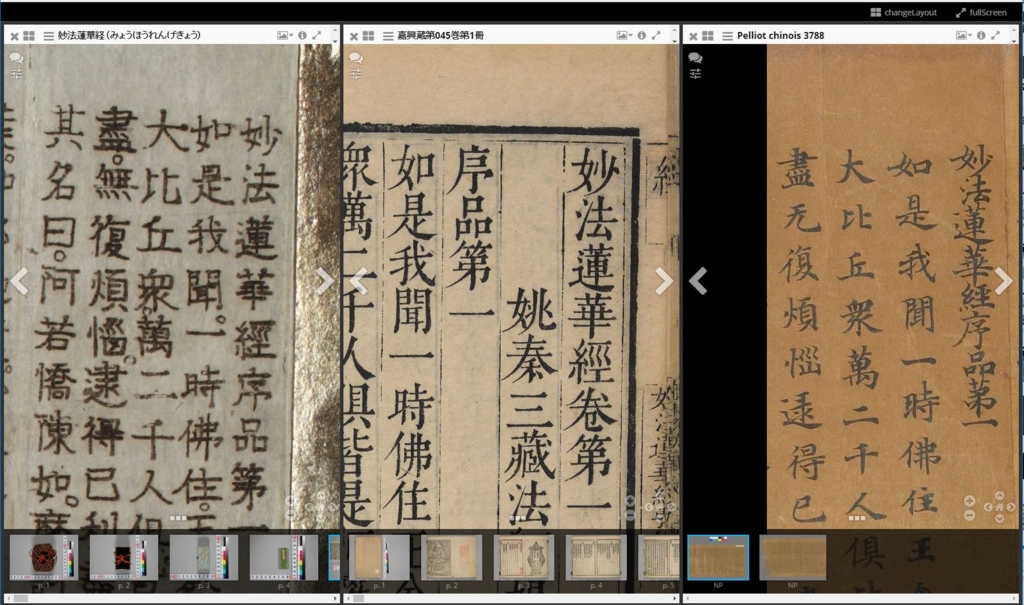Go to next page in 嘉興藏 window
The image size is (1024, 605).
pyautogui.click(x=664, y=281)
